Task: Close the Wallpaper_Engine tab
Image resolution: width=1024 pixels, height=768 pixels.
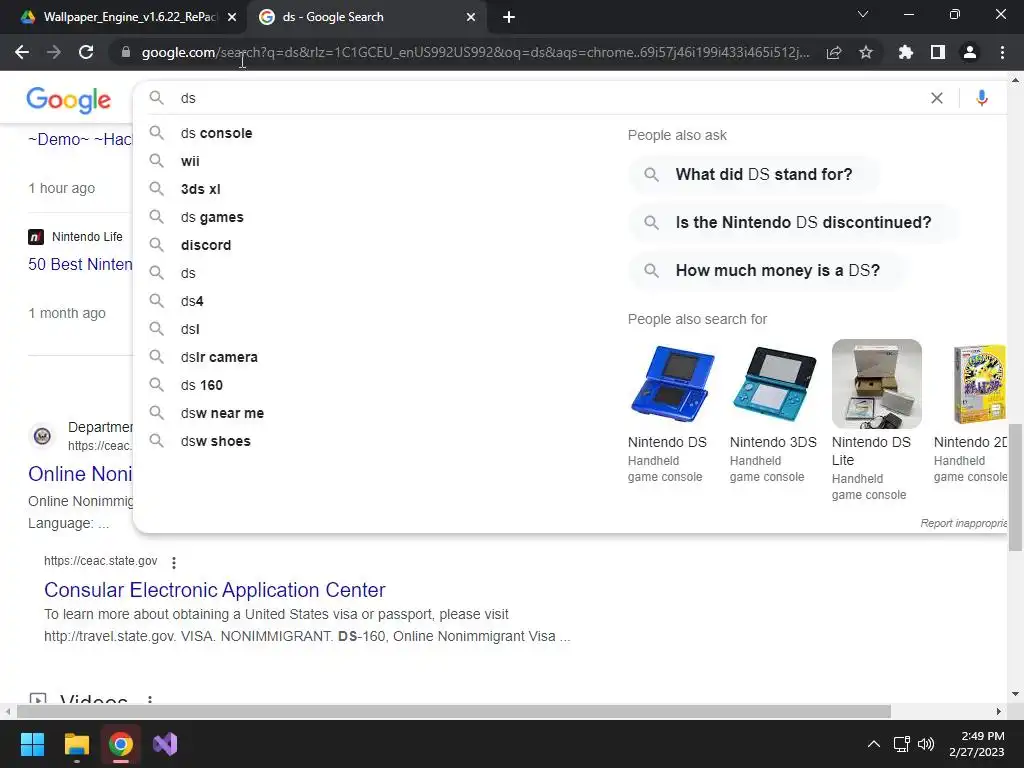Action: (232, 17)
